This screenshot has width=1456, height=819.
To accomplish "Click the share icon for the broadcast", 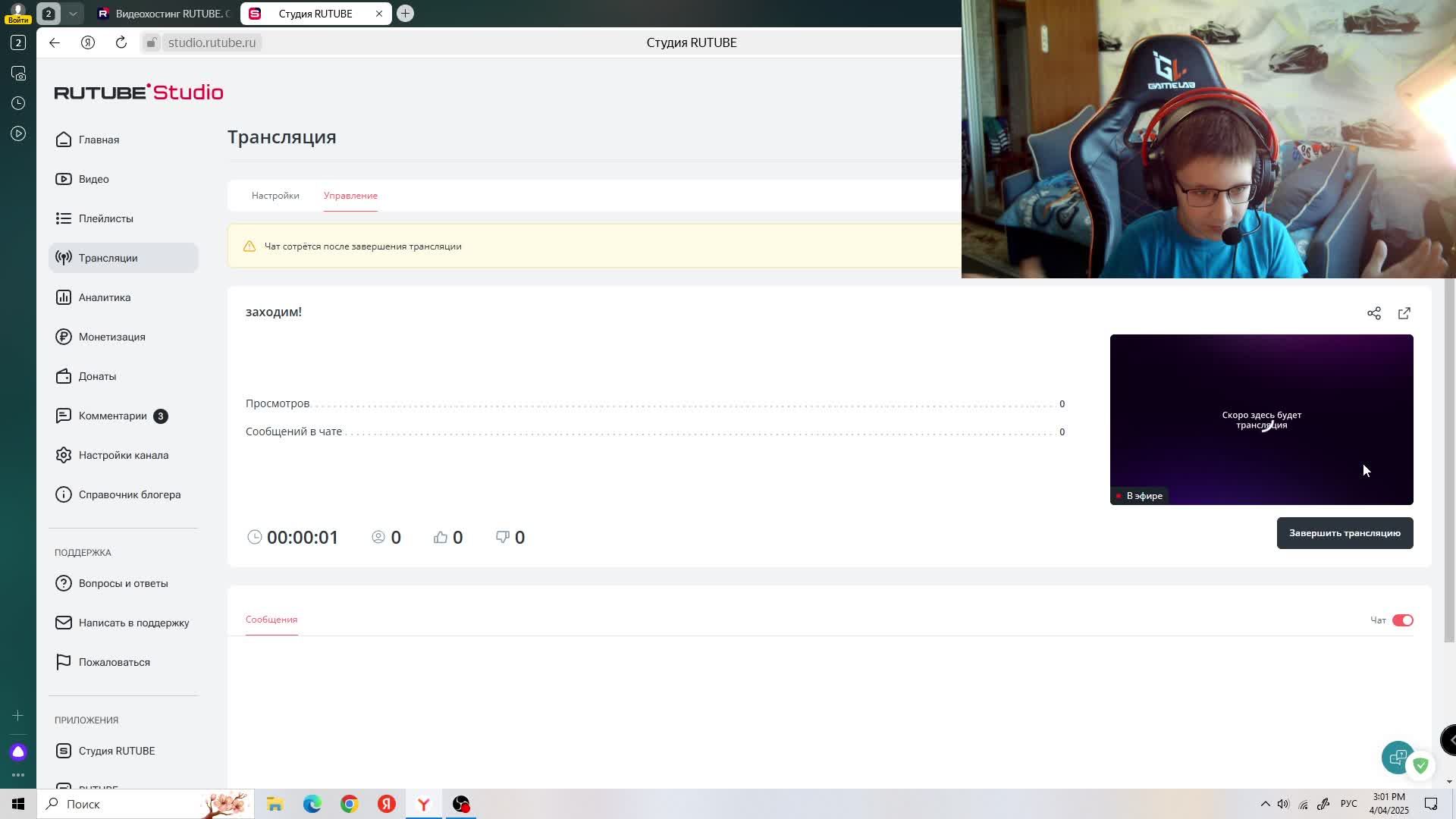I will [x=1373, y=313].
